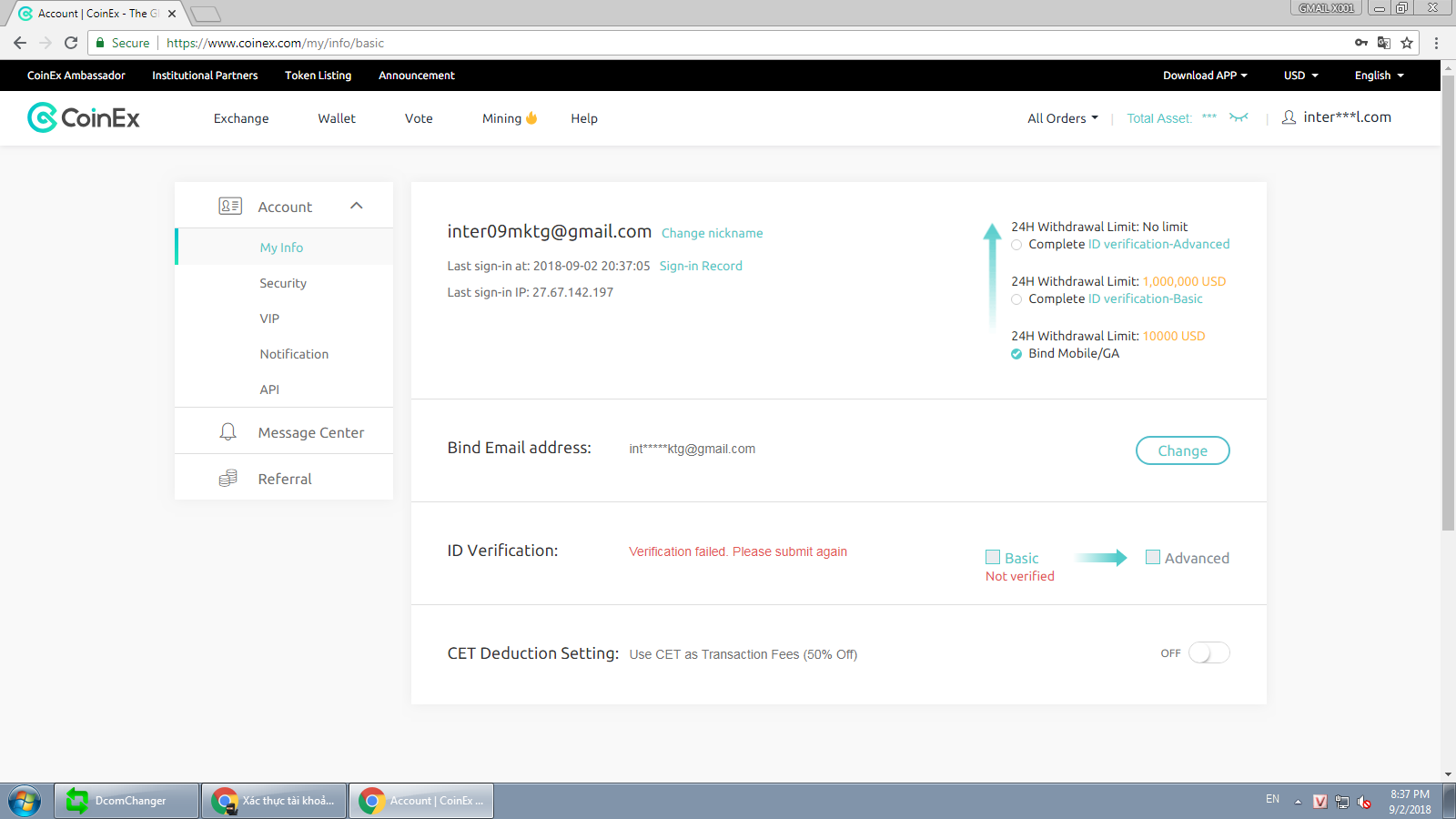Screen dimensions: 1456x819
Task: Bookmark this page with the star icon
Action: click(x=1407, y=43)
